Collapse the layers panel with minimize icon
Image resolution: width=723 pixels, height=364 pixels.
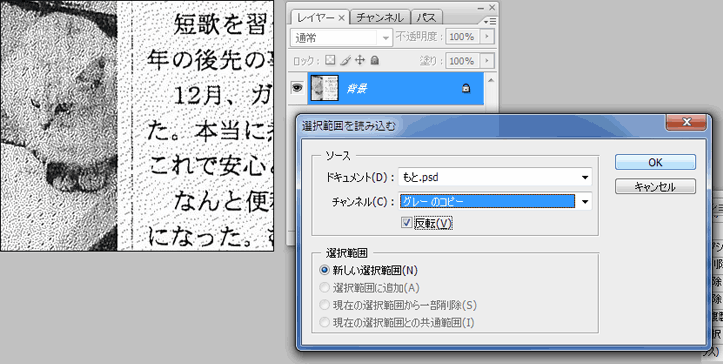481,7
